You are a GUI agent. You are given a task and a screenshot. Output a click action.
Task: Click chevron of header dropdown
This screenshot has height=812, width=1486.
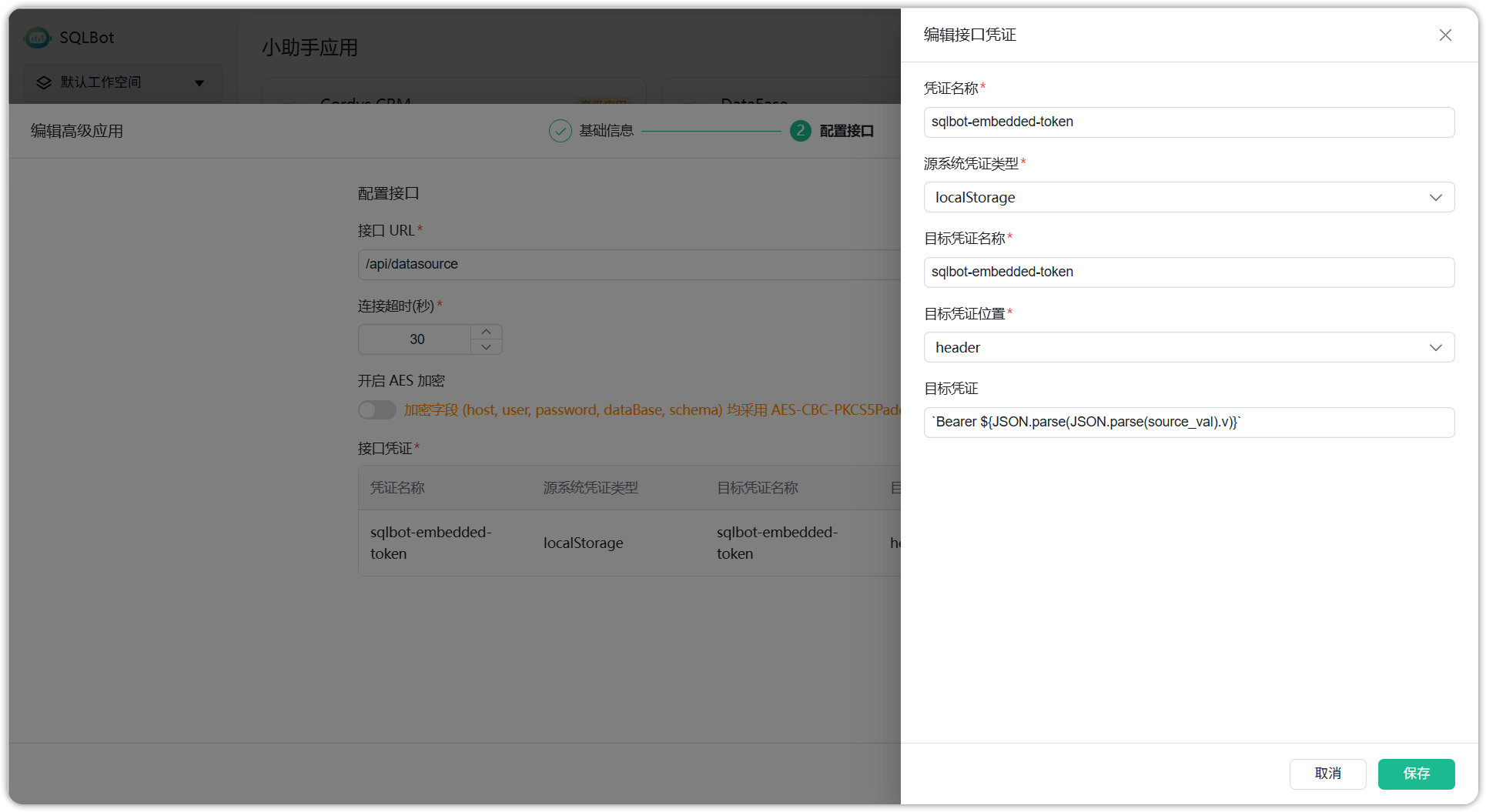pyautogui.click(x=1435, y=348)
